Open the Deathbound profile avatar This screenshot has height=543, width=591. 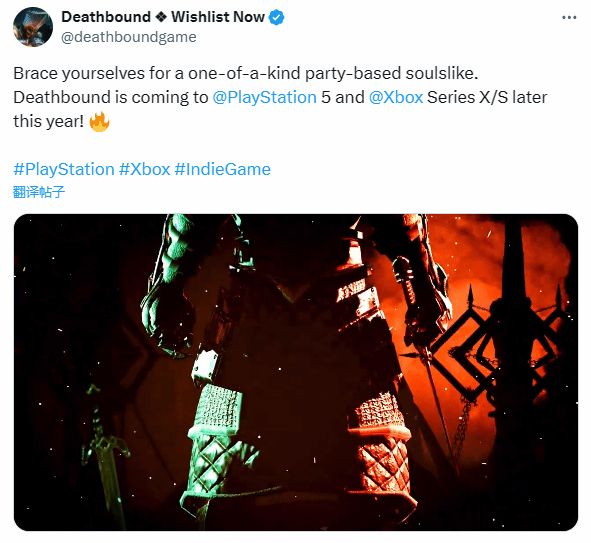pyautogui.click(x=33, y=27)
